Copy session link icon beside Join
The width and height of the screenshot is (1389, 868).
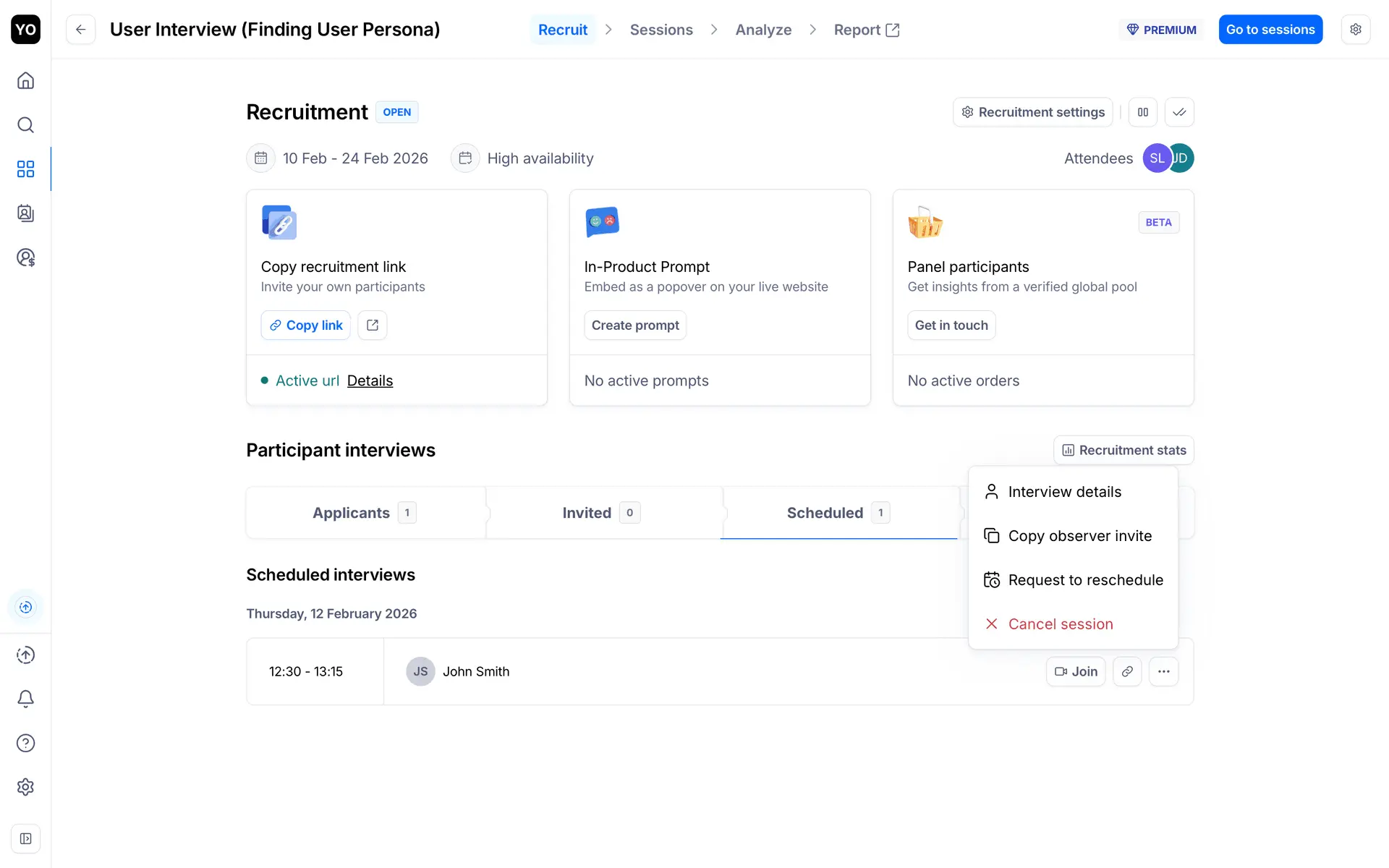pos(1127,671)
